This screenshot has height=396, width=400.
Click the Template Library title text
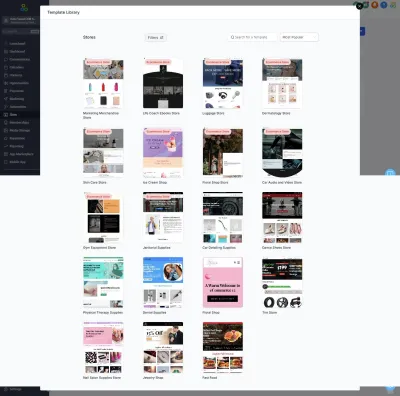(63, 12)
